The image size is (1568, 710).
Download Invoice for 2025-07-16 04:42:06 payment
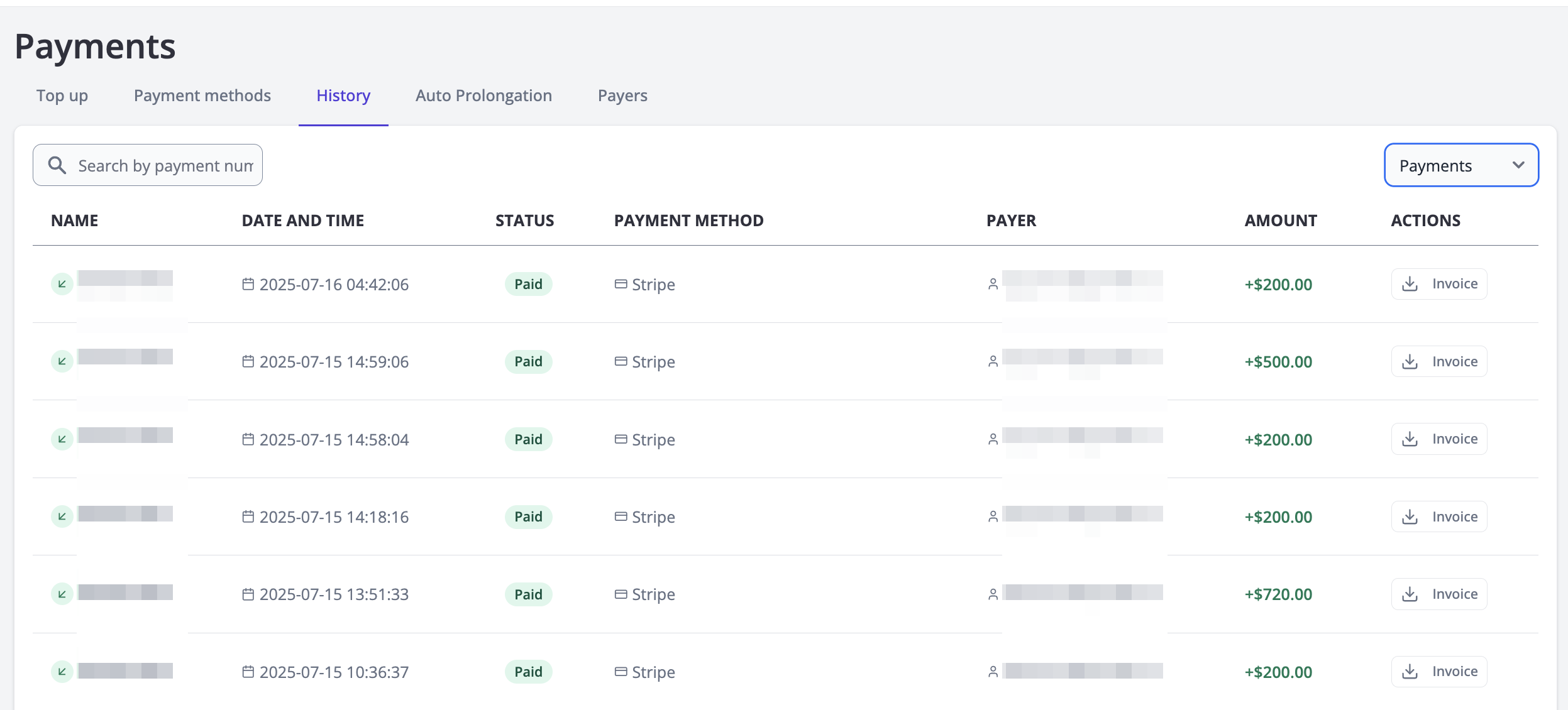click(x=1439, y=284)
